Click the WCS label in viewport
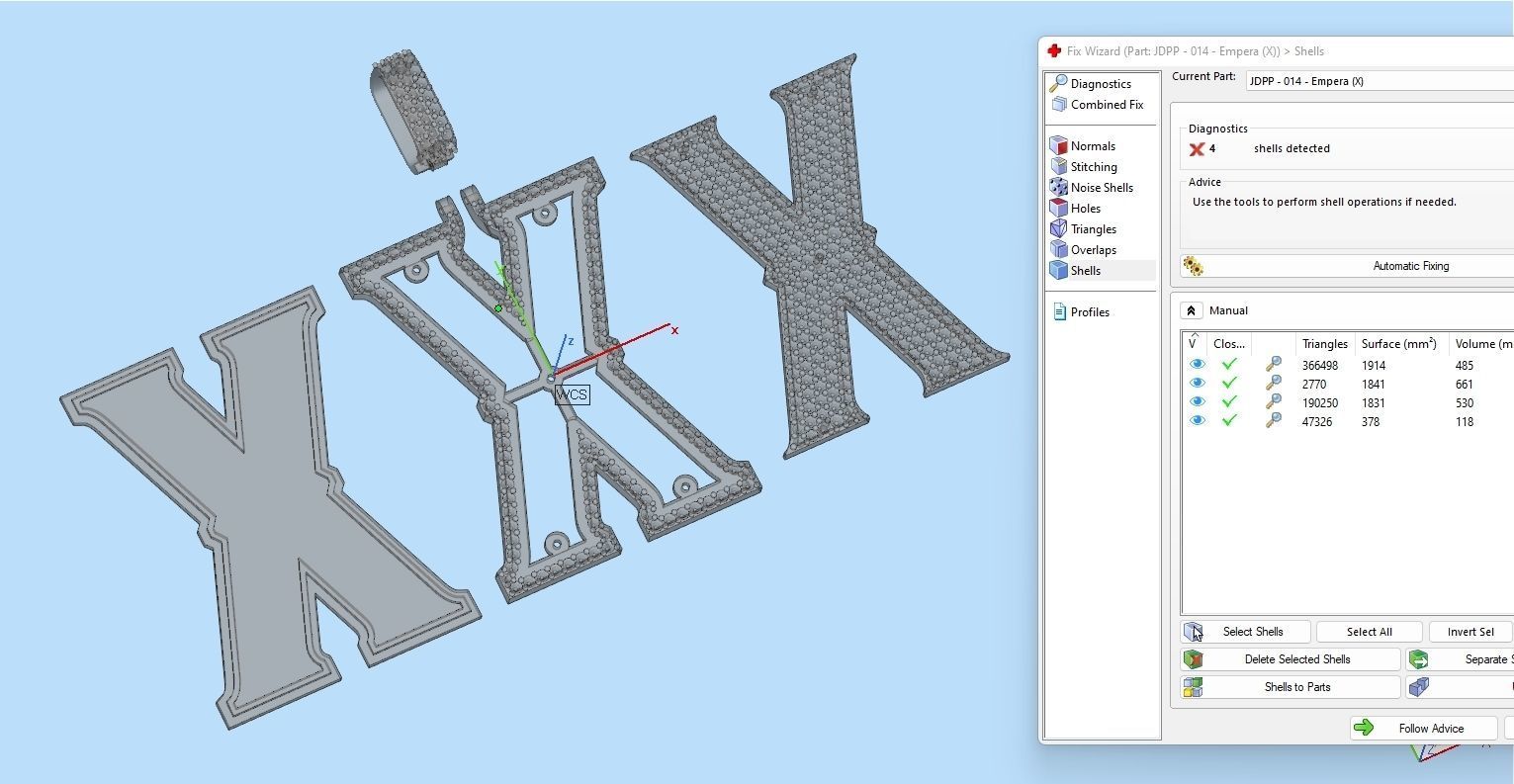The image size is (1514, 784). pos(573,394)
